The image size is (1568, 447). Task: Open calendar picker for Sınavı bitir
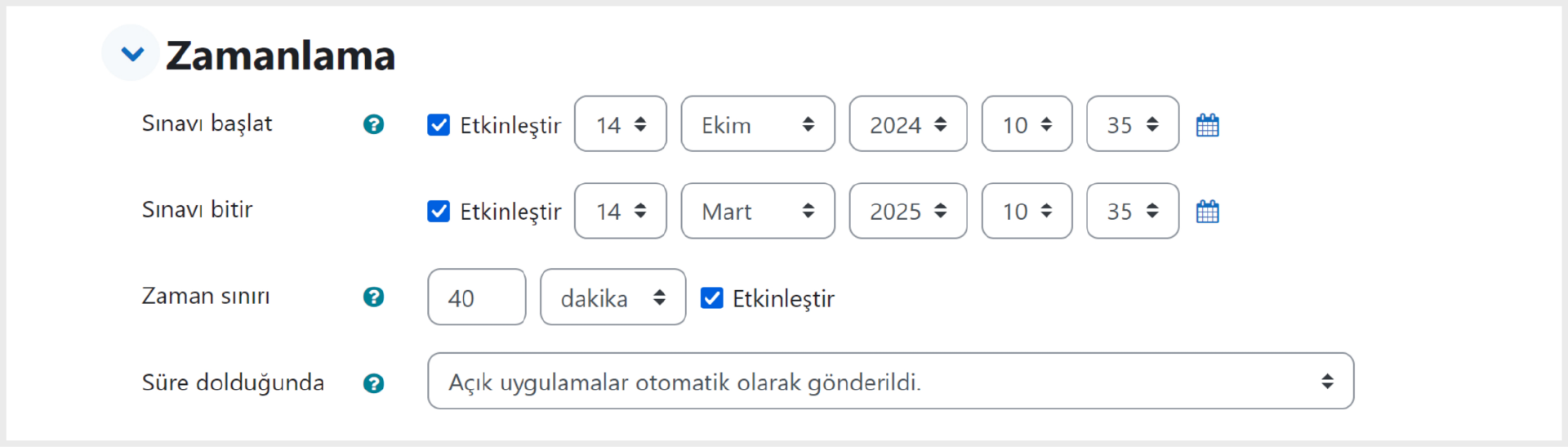pos(1207,212)
